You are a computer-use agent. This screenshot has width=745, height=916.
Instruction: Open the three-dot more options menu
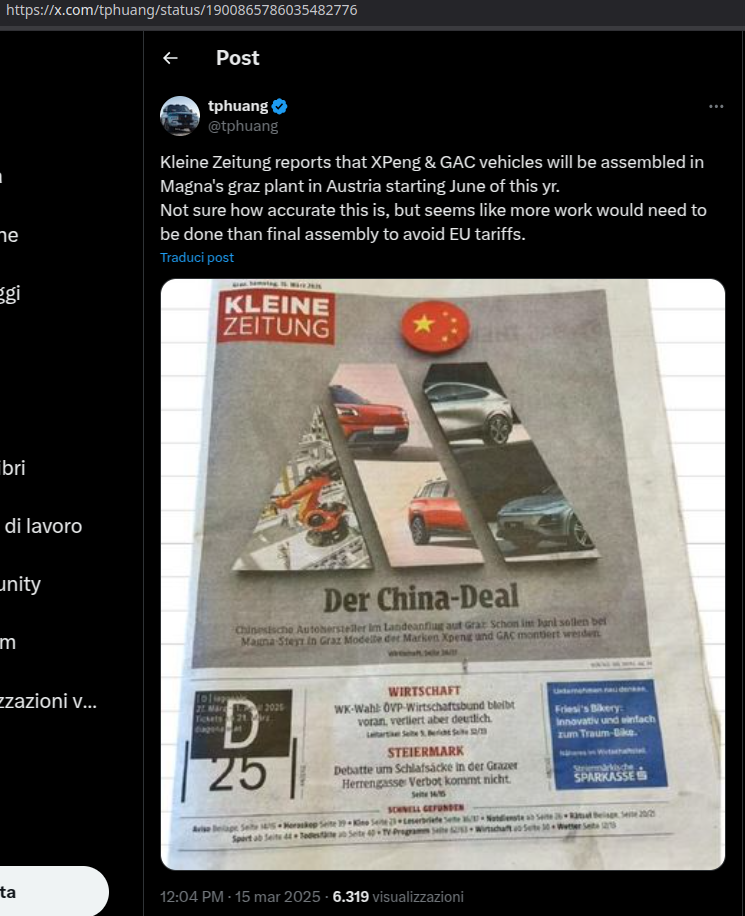pyautogui.click(x=716, y=106)
